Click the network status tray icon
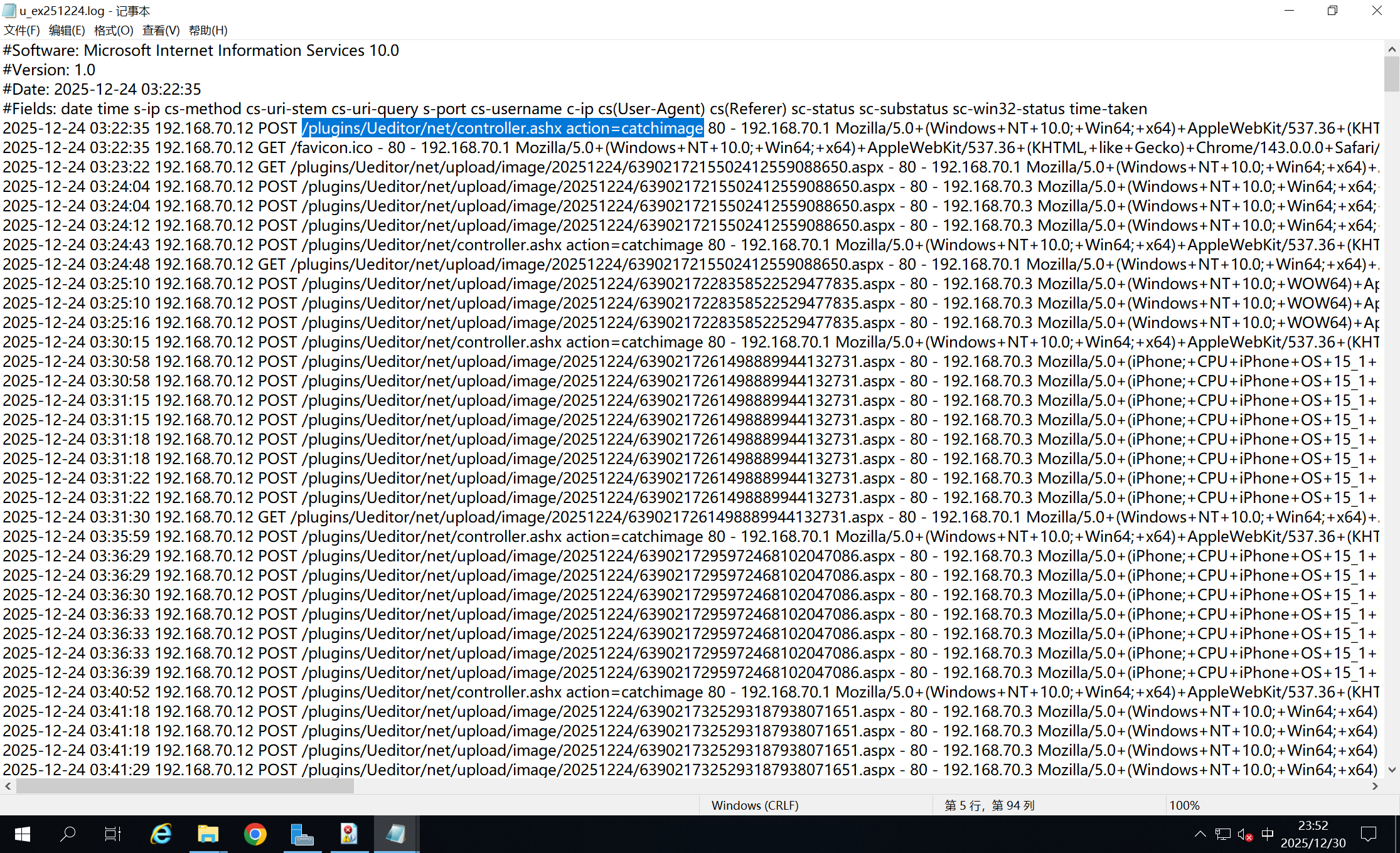This screenshot has height=853, width=1400. coord(1222,834)
